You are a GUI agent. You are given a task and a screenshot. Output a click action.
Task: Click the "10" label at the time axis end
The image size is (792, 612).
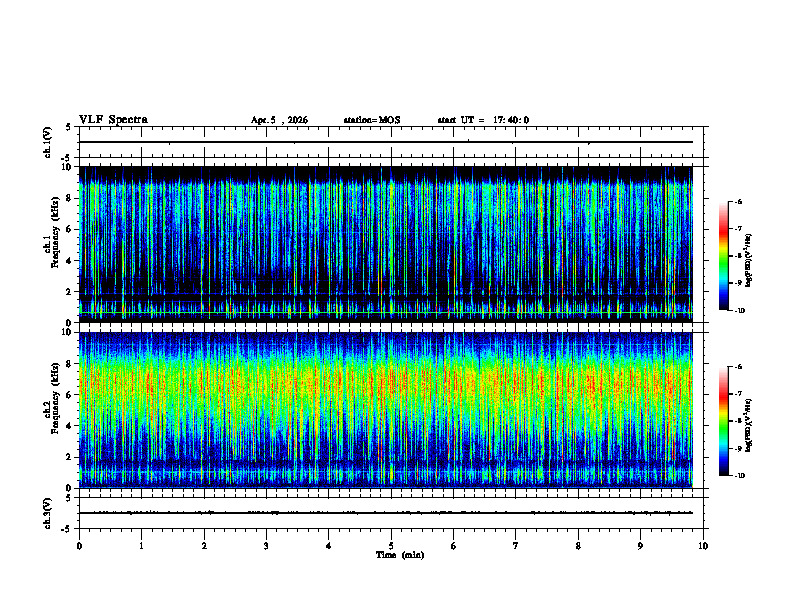point(703,546)
